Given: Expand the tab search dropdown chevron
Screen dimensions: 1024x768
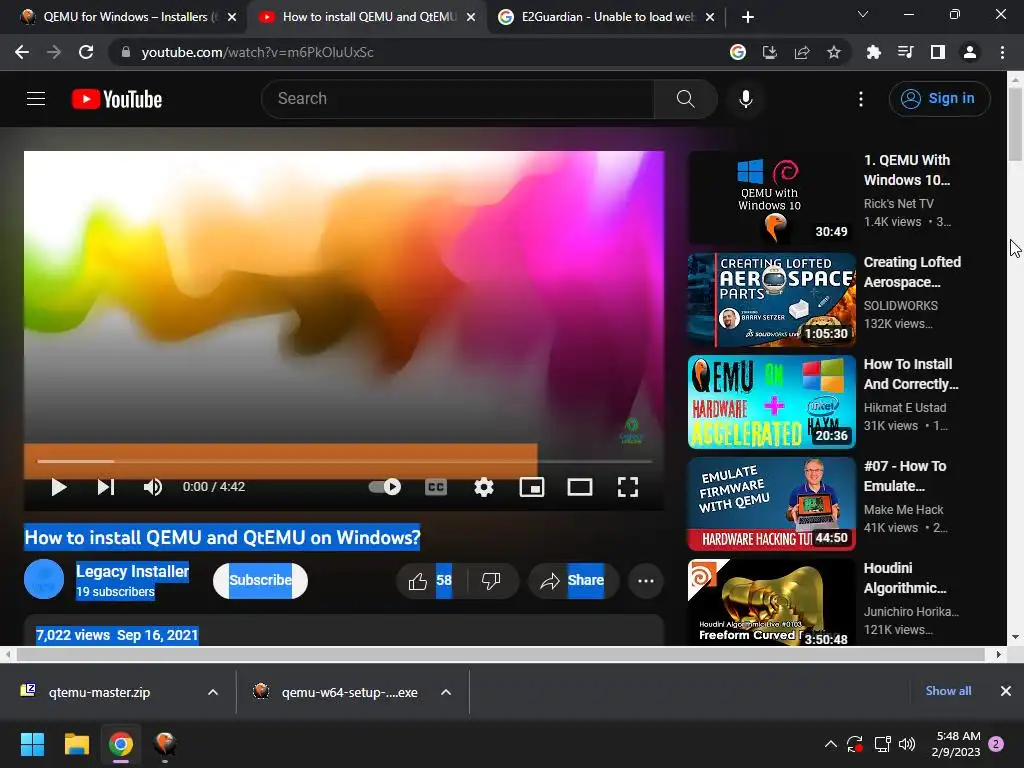Looking at the screenshot, I should [x=863, y=14].
